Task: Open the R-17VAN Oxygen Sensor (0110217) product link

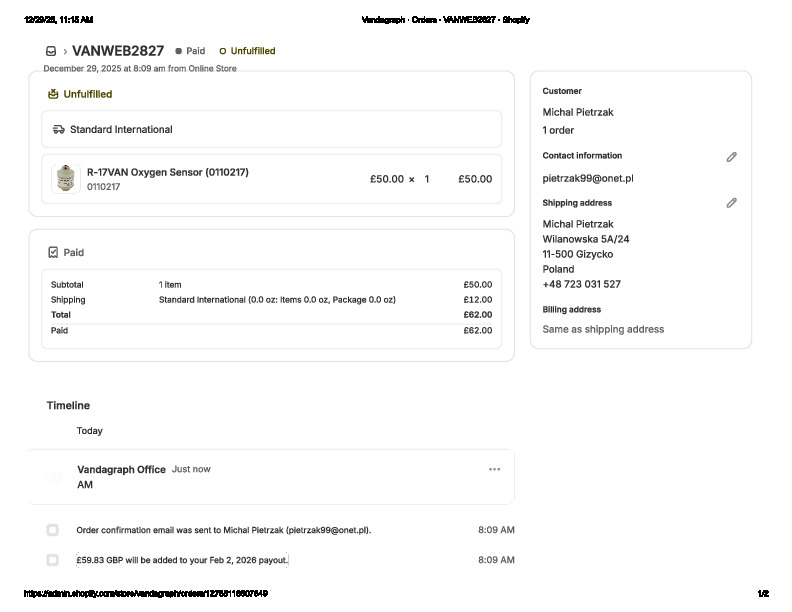Action: tap(167, 172)
